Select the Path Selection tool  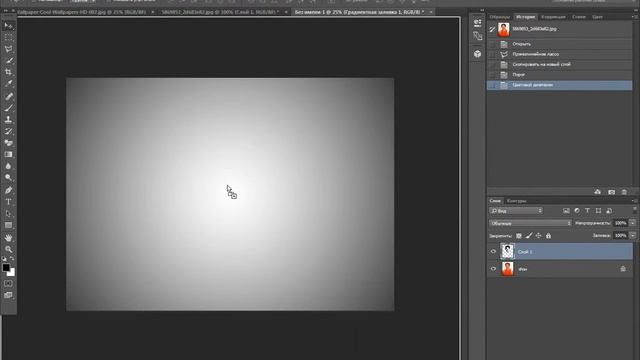[x=8, y=213]
